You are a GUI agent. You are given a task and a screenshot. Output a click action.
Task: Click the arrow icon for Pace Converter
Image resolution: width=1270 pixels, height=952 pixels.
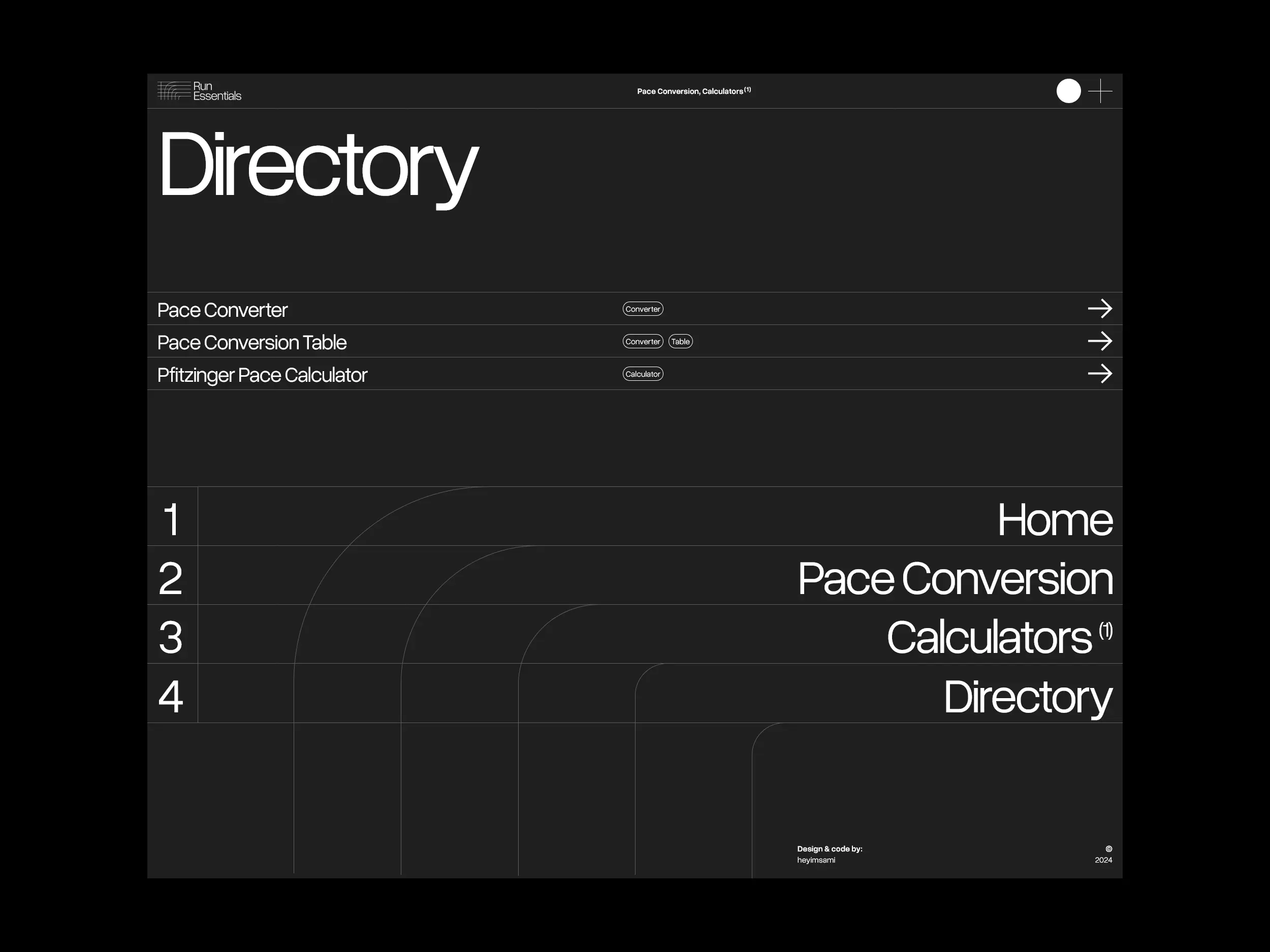point(1099,308)
